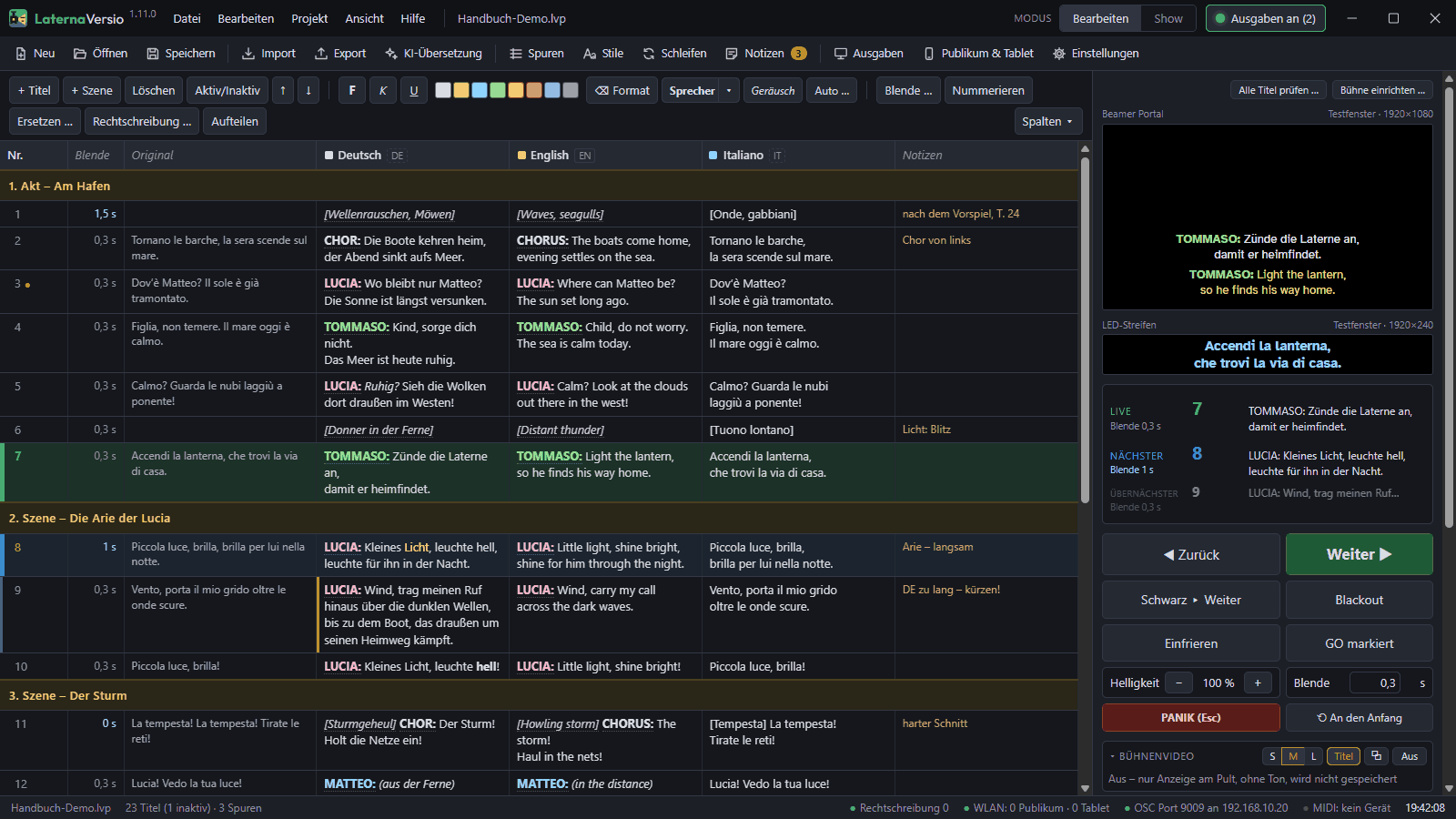Click the Import toolbar item
The width and height of the screenshot is (1456, 819).
point(268,54)
